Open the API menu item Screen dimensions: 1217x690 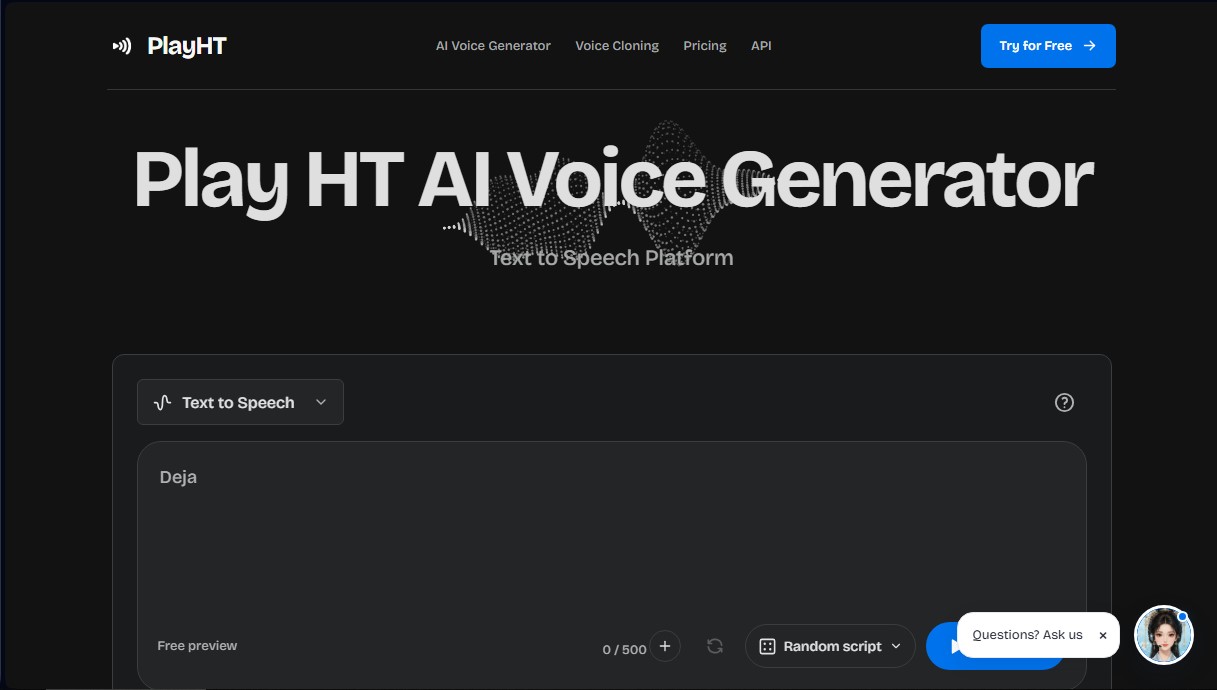(761, 46)
